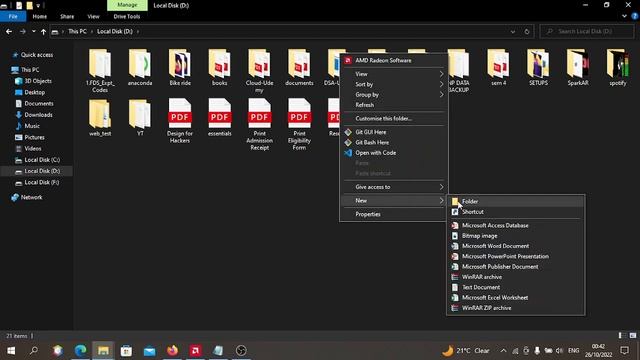Select the sem 4 folder
640x360 pixels.
(x=498, y=68)
